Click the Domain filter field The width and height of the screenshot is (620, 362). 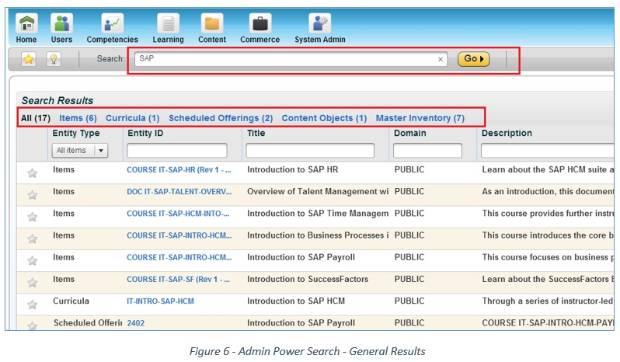click(427, 151)
